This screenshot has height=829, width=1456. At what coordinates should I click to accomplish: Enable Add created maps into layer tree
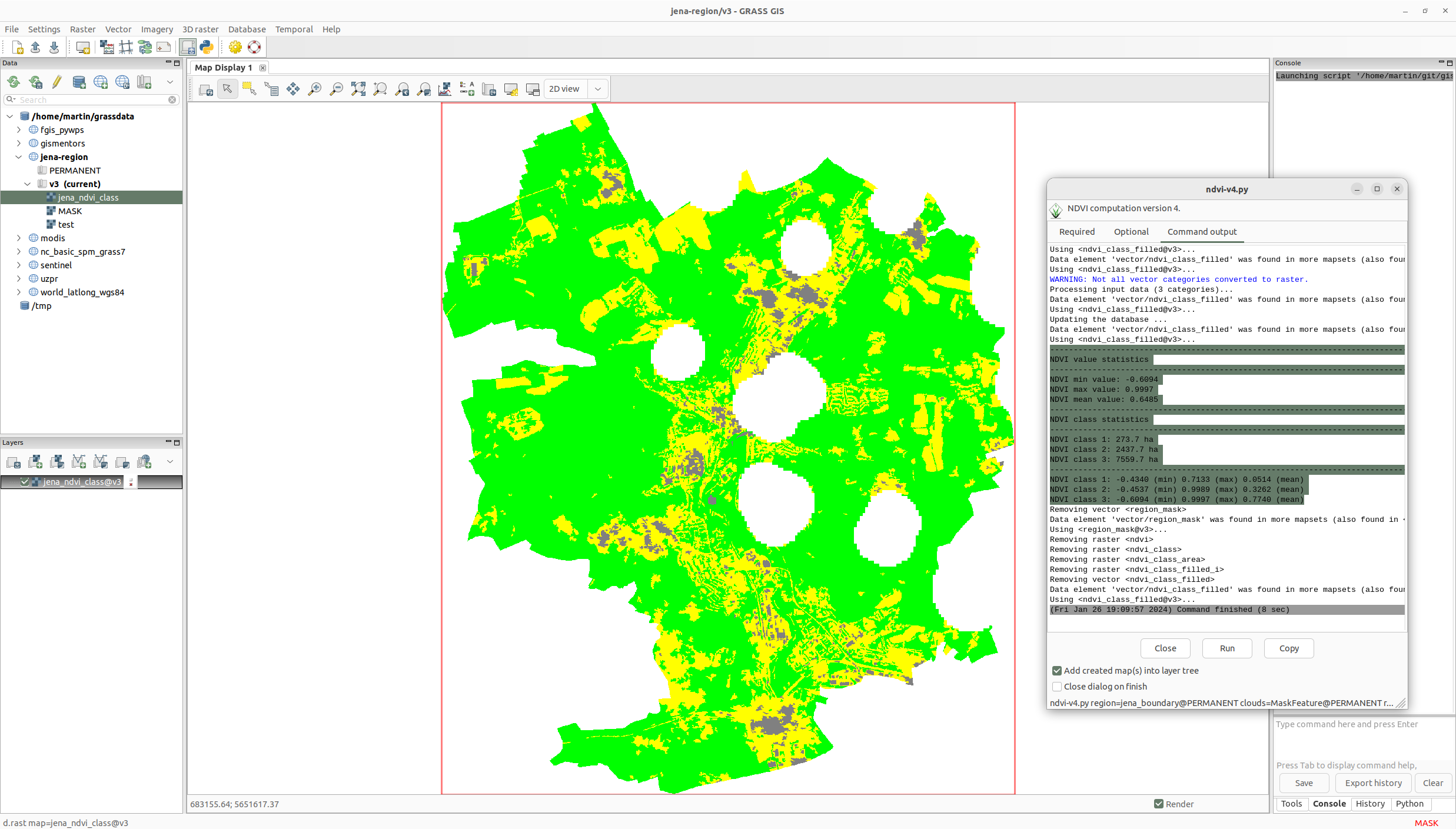tap(1057, 670)
